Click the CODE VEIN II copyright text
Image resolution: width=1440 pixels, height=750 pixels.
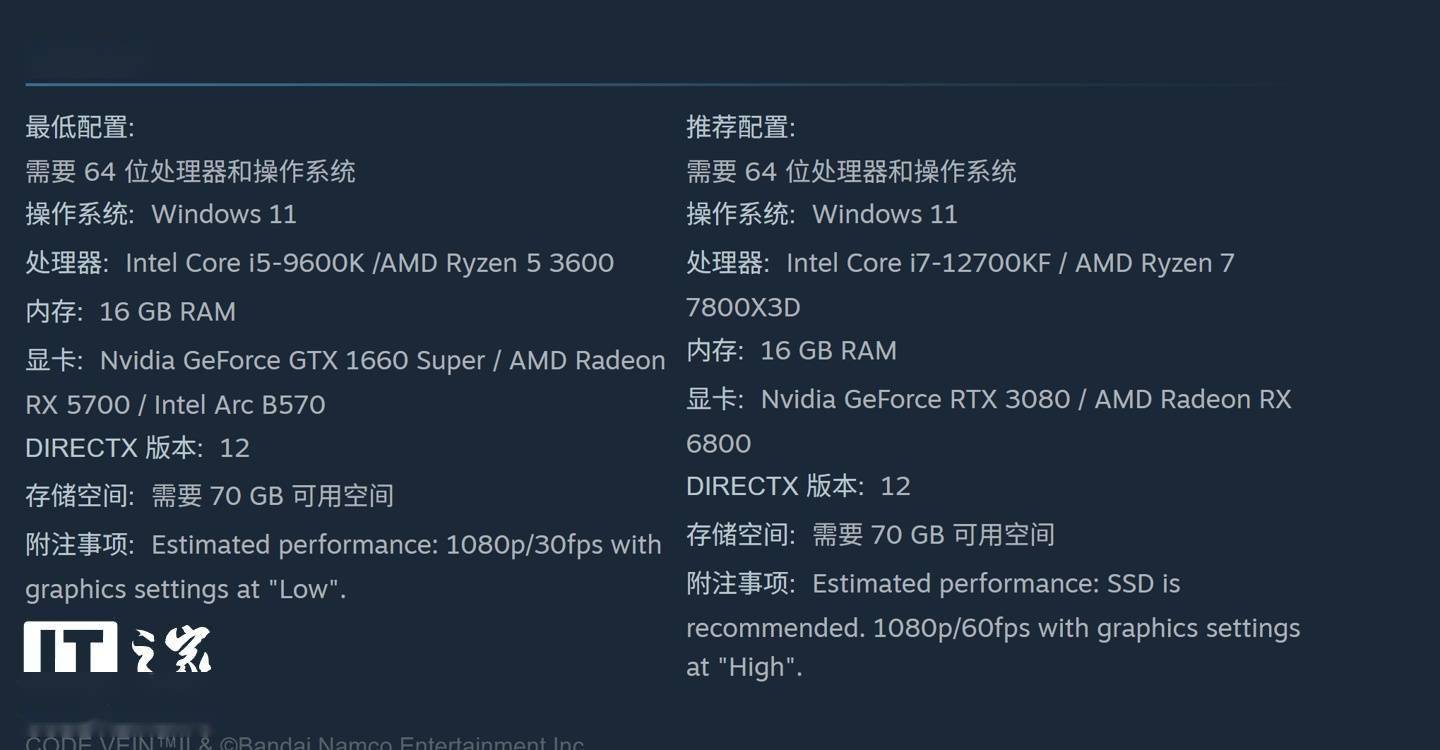(305, 743)
